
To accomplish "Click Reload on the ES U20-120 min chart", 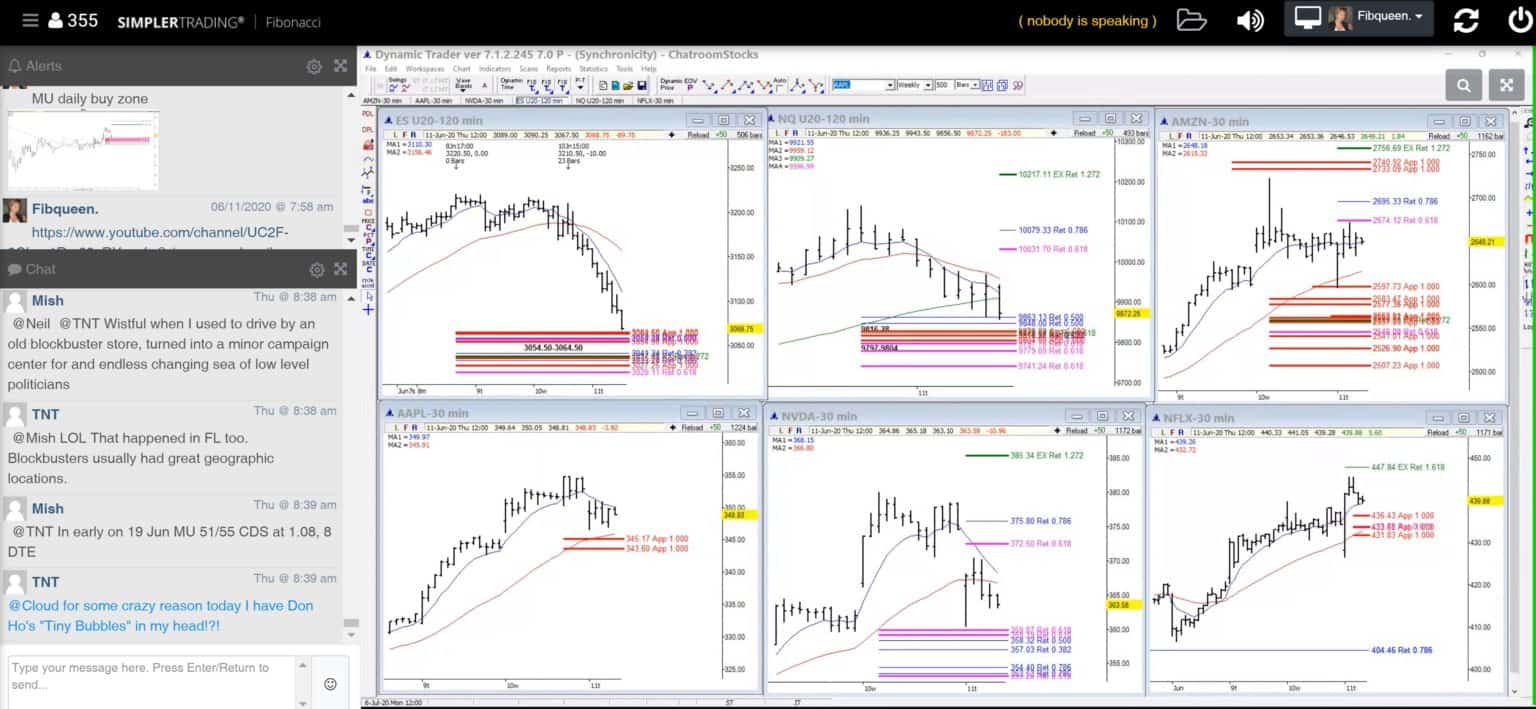I will [x=696, y=133].
